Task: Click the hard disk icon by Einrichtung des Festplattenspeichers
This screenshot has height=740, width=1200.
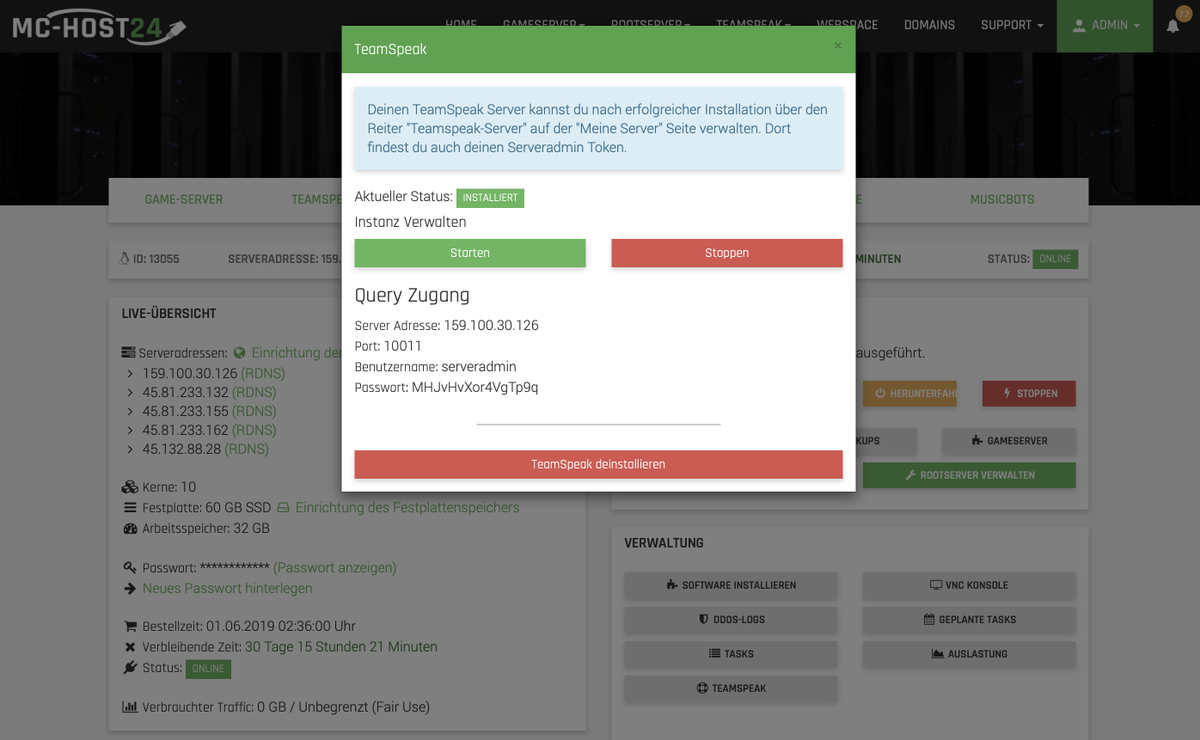Action: [x=283, y=507]
